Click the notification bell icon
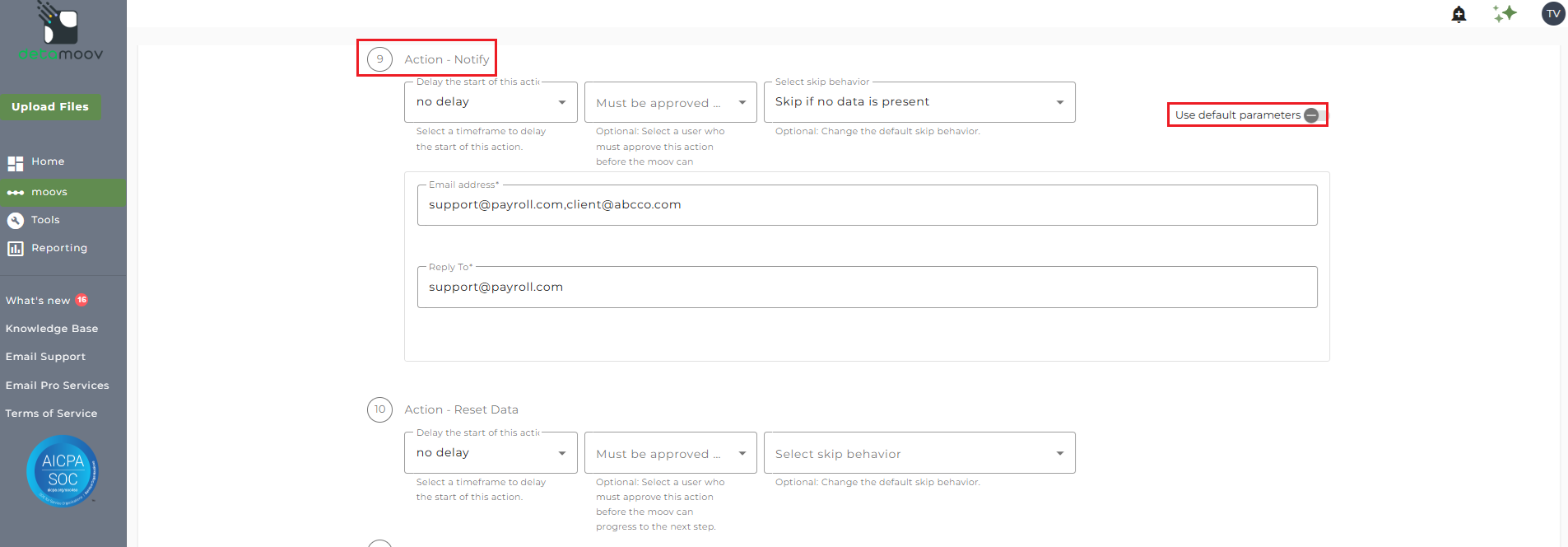 point(1459,14)
